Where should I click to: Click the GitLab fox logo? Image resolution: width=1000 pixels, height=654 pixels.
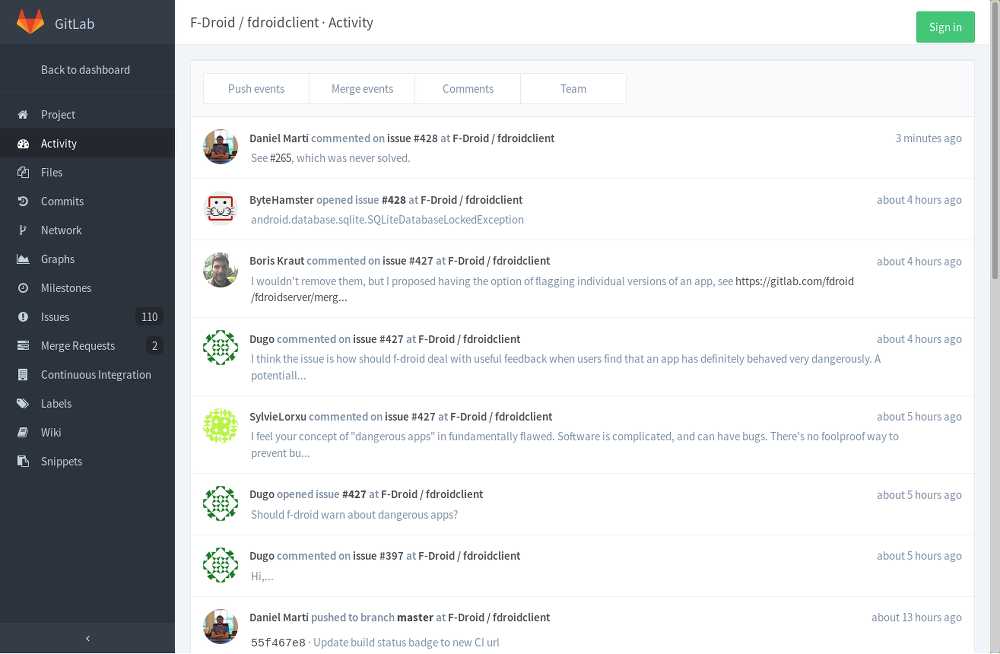pyautogui.click(x=30, y=23)
